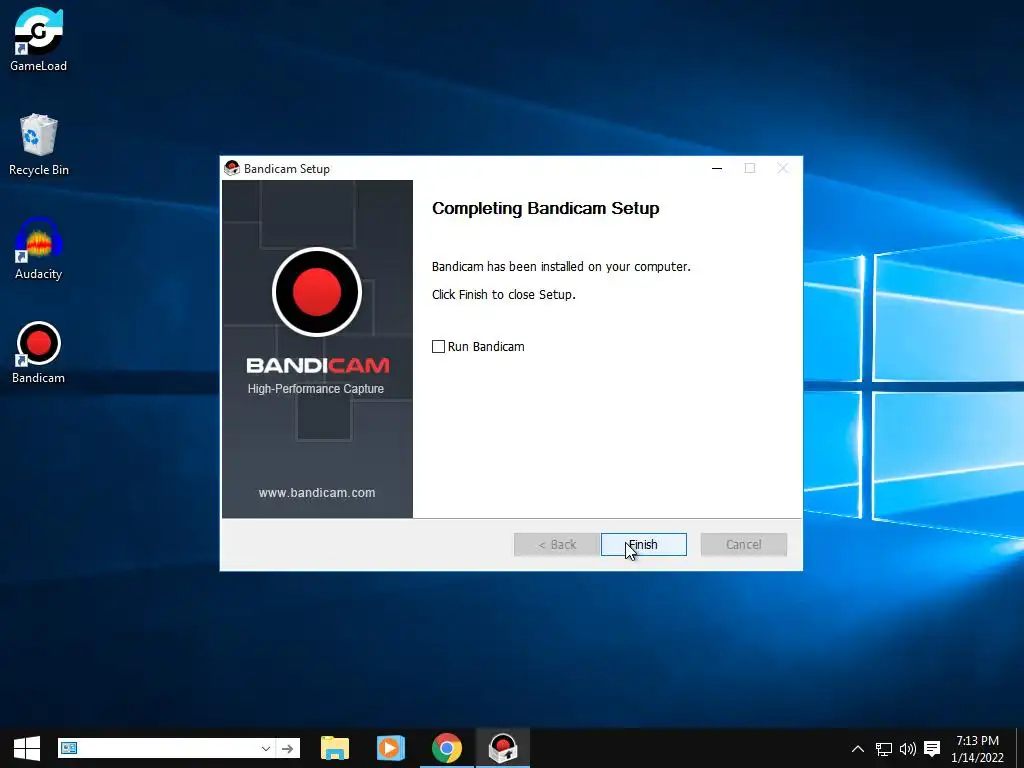Open Google Chrome from the taskbar
1024x768 pixels.
[447, 748]
